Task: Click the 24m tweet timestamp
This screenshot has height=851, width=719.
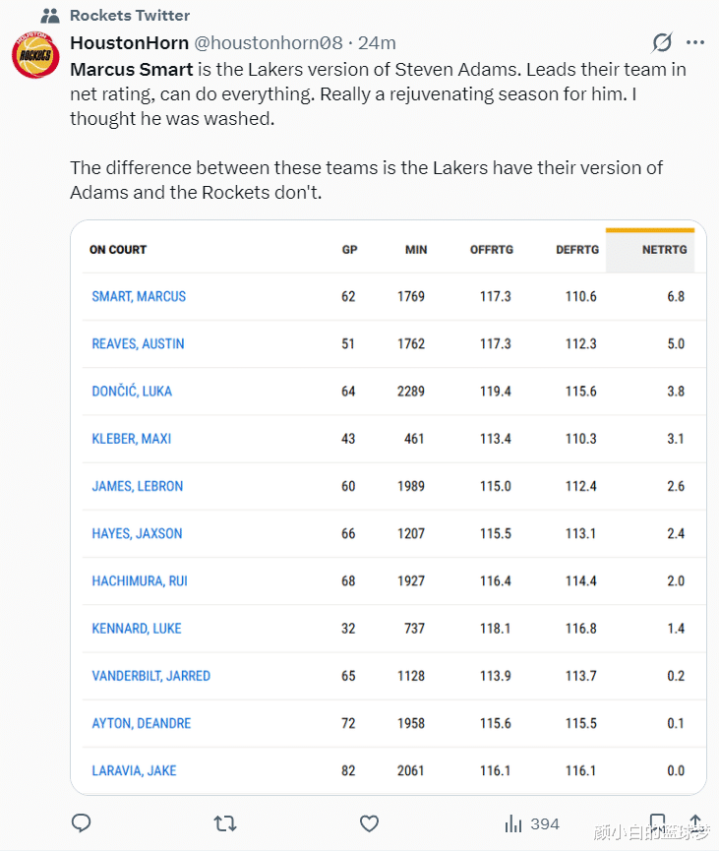Action: (x=378, y=43)
